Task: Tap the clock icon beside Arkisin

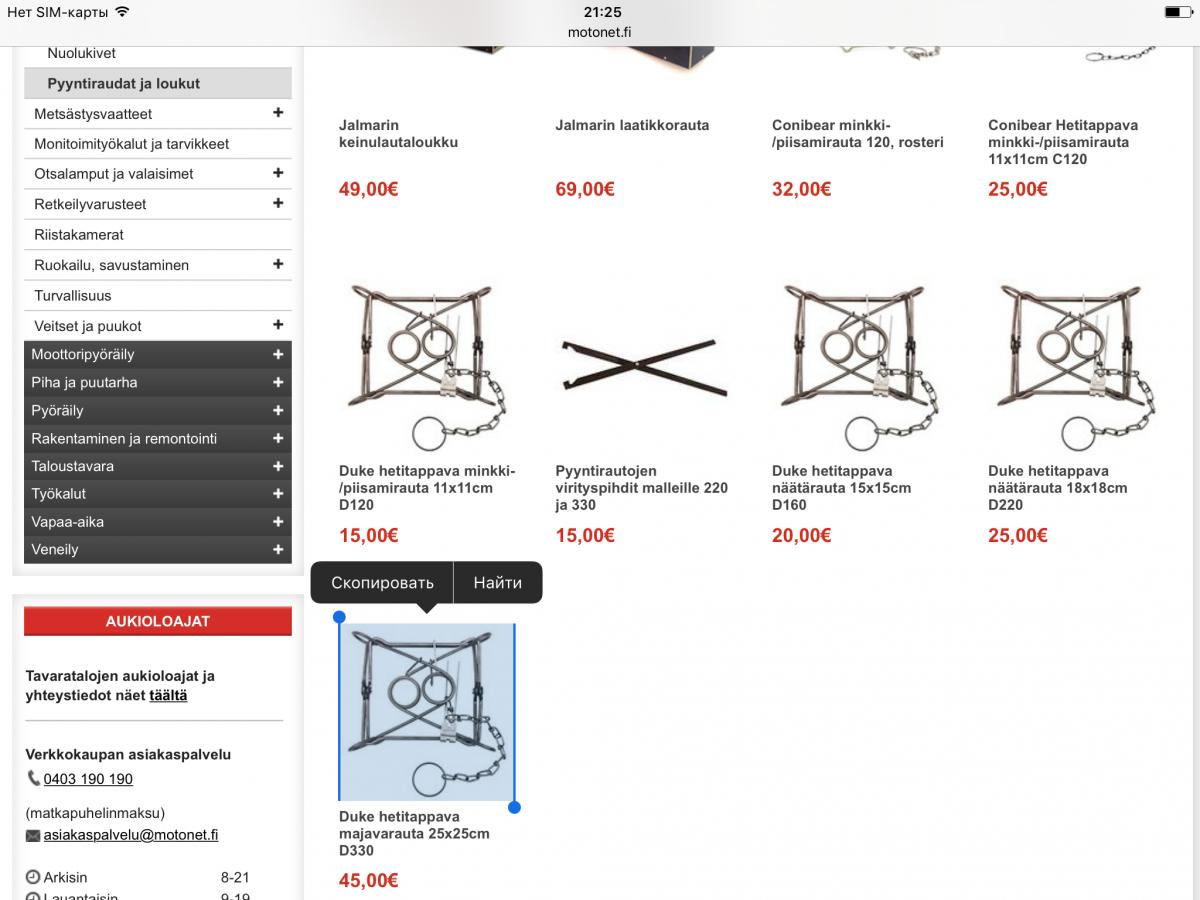Action: (32, 877)
